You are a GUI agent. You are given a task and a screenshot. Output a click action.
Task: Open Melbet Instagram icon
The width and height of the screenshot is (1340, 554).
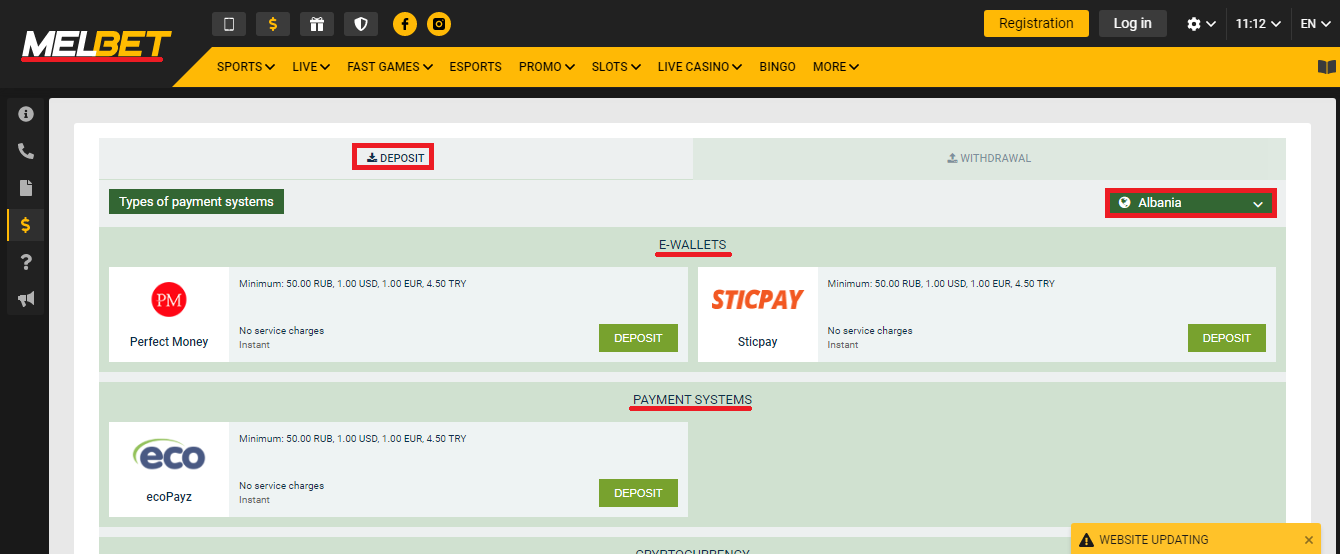tap(439, 24)
